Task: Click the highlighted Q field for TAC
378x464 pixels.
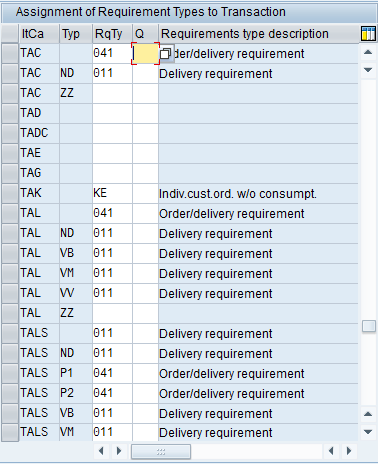Action: click(146, 54)
